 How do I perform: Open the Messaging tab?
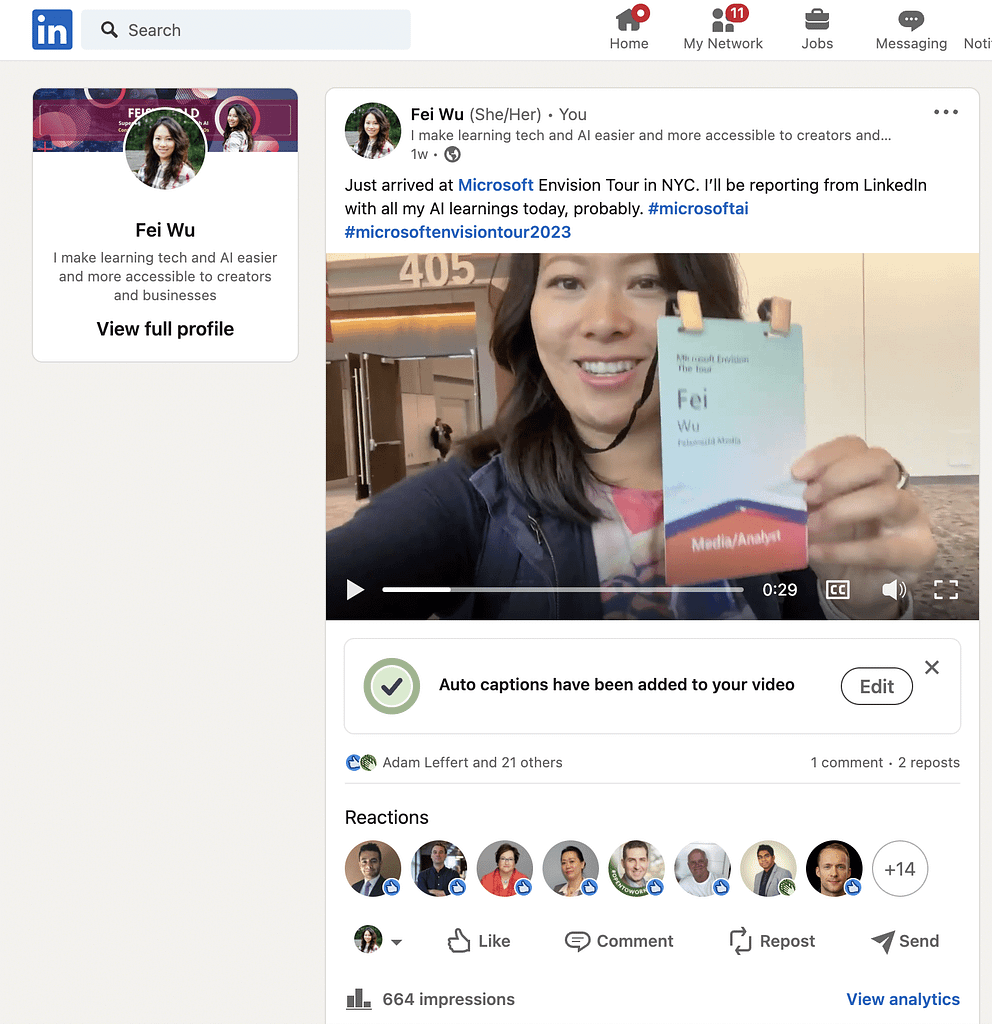(x=911, y=29)
